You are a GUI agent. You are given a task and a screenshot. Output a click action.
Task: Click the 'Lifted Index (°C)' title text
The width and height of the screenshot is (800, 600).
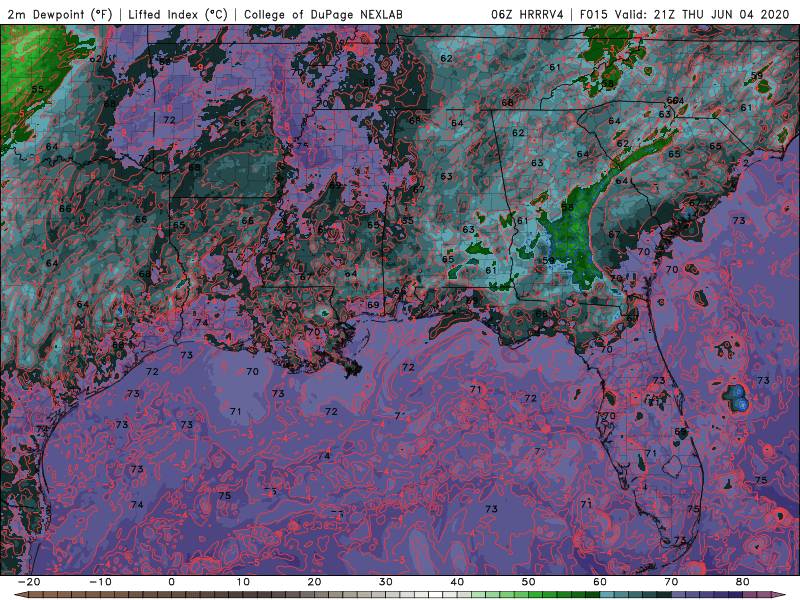[178, 14]
